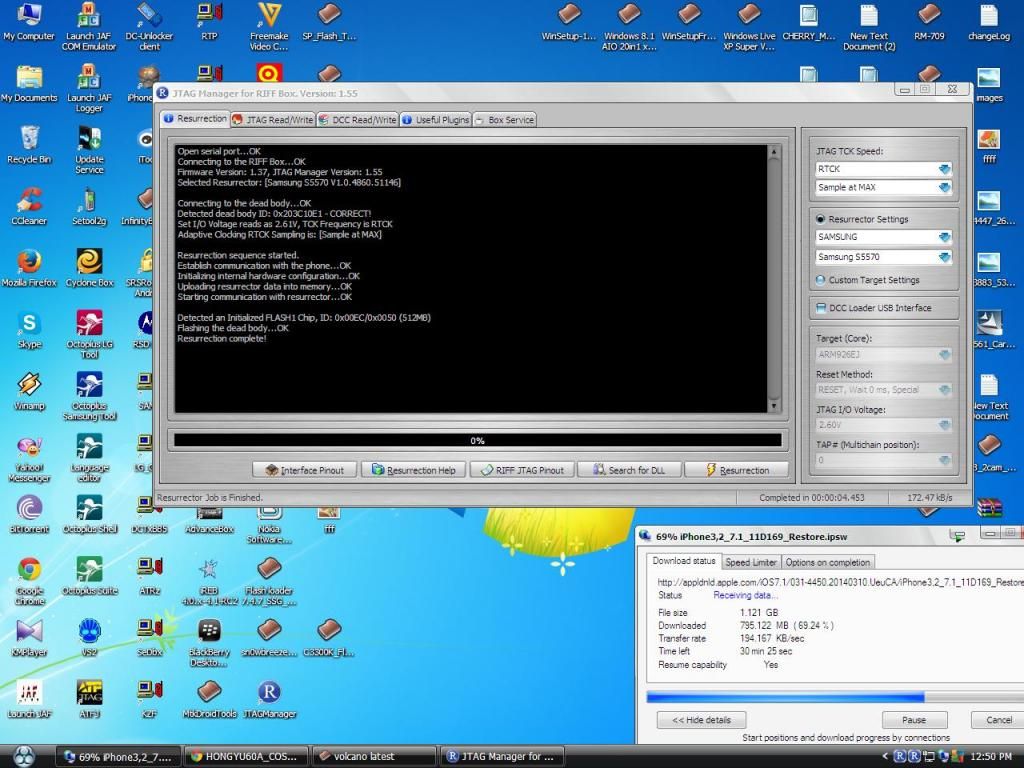Launch Octoplus Samsung Tool

pyautogui.click(x=89, y=396)
